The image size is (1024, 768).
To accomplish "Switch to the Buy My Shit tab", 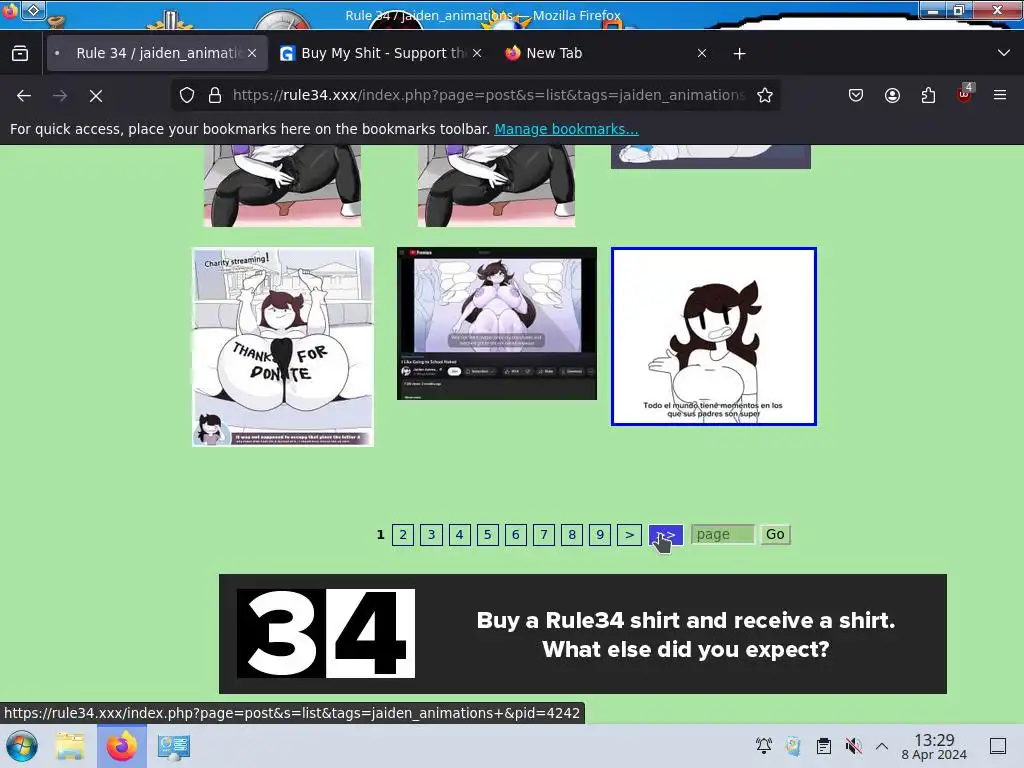I will 381,54.
